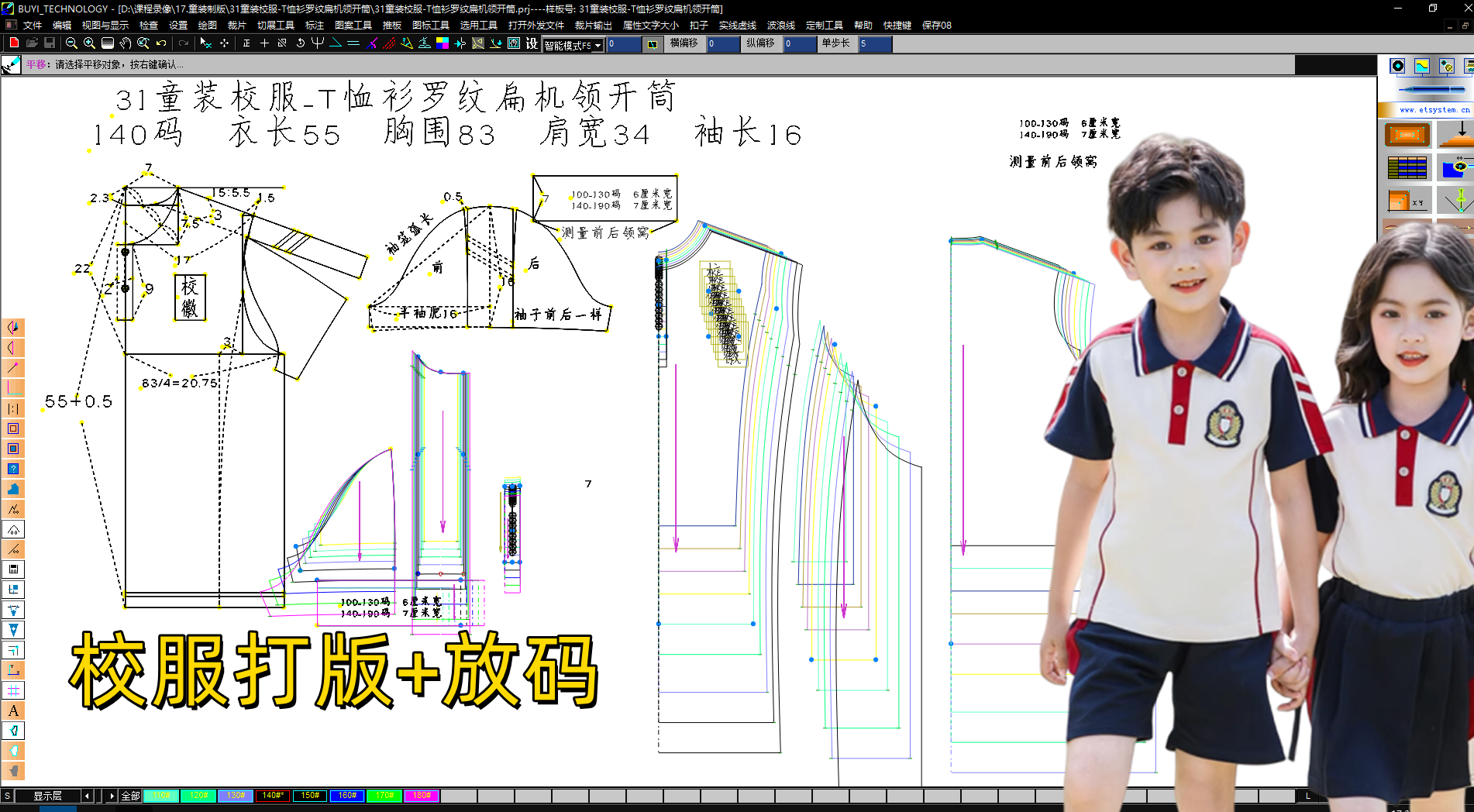Open the 文件 menu
The image size is (1474, 812).
(33, 26)
